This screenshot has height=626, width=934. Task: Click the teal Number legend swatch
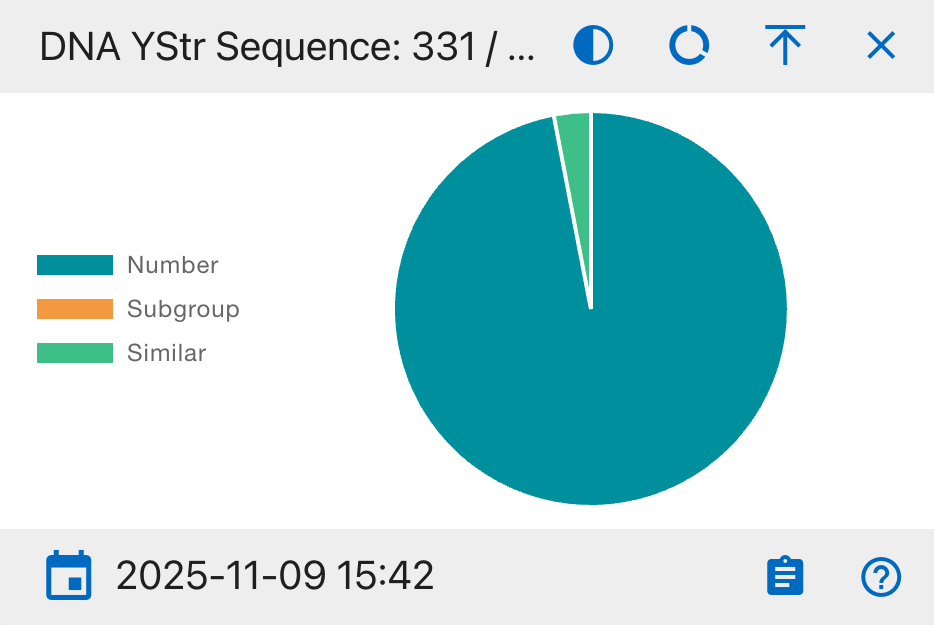(x=75, y=265)
